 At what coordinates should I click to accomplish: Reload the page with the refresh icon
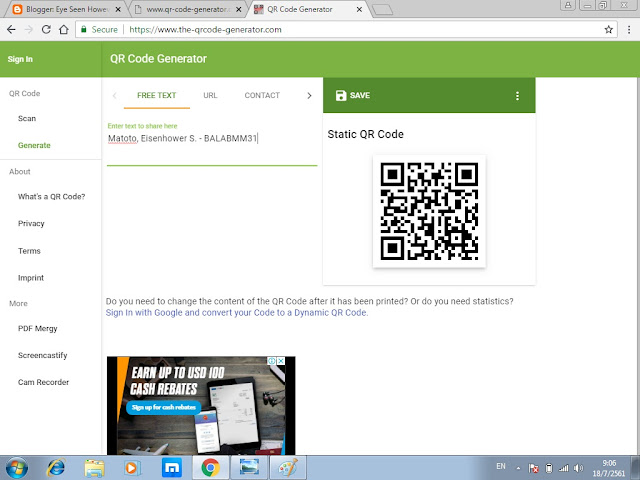[46, 29]
